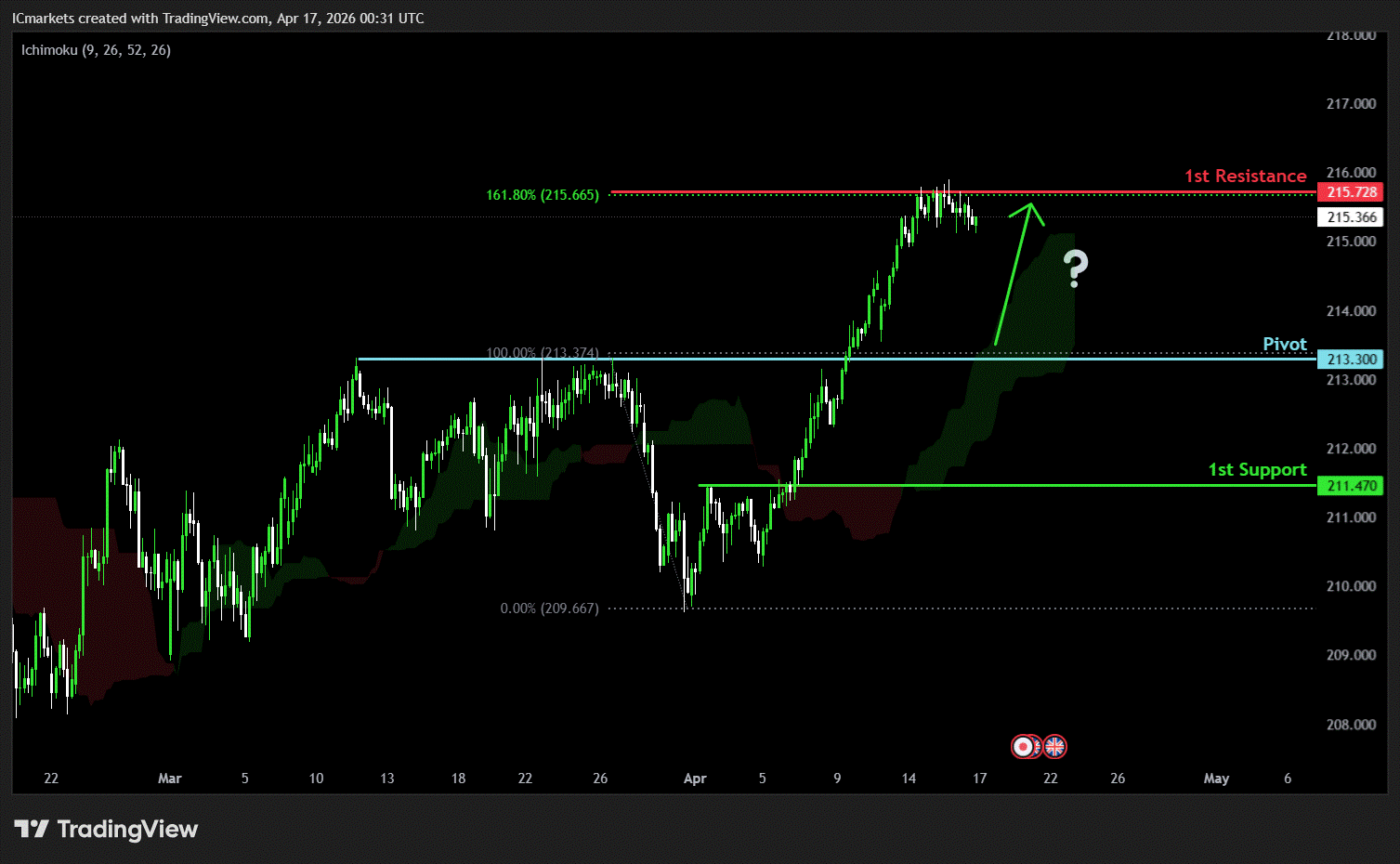The width and height of the screenshot is (1400, 864).
Task: Click the 217.000 price scale label
Action: point(1351,104)
